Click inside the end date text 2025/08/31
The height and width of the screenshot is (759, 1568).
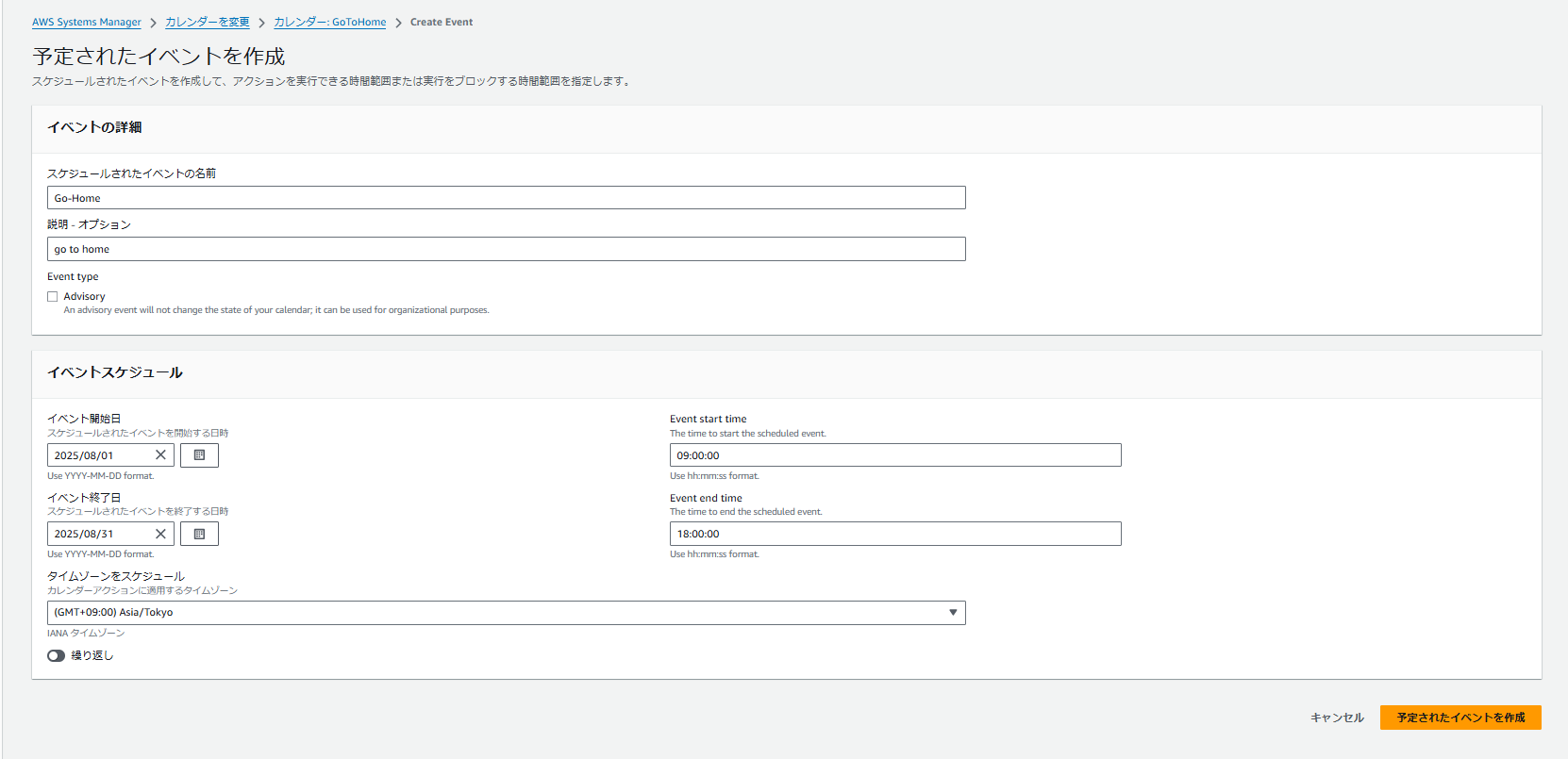pyautogui.click(x=94, y=534)
